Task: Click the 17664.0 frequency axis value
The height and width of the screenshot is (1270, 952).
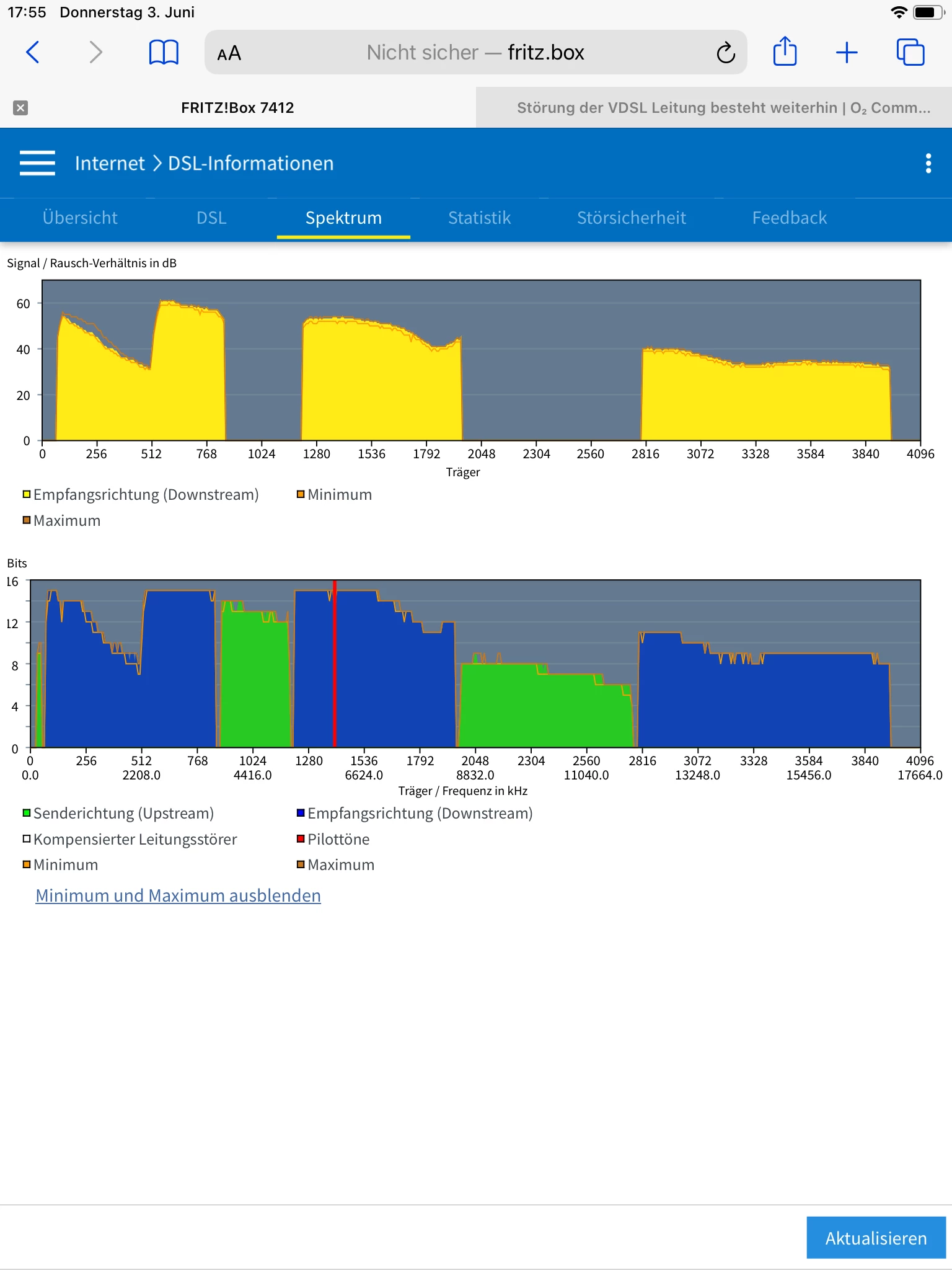Action: point(920,775)
